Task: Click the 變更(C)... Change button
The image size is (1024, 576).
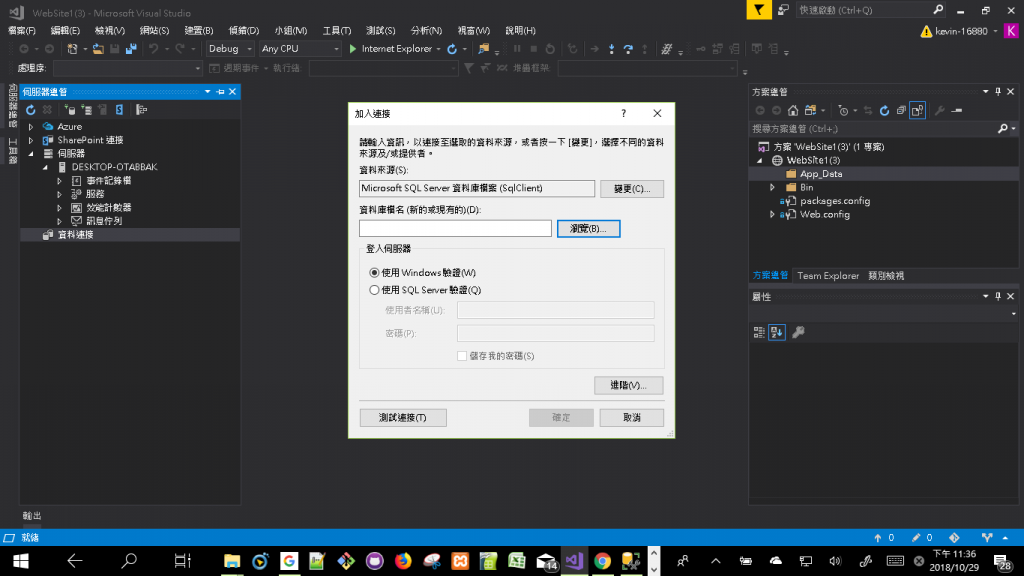Action: 632,189
